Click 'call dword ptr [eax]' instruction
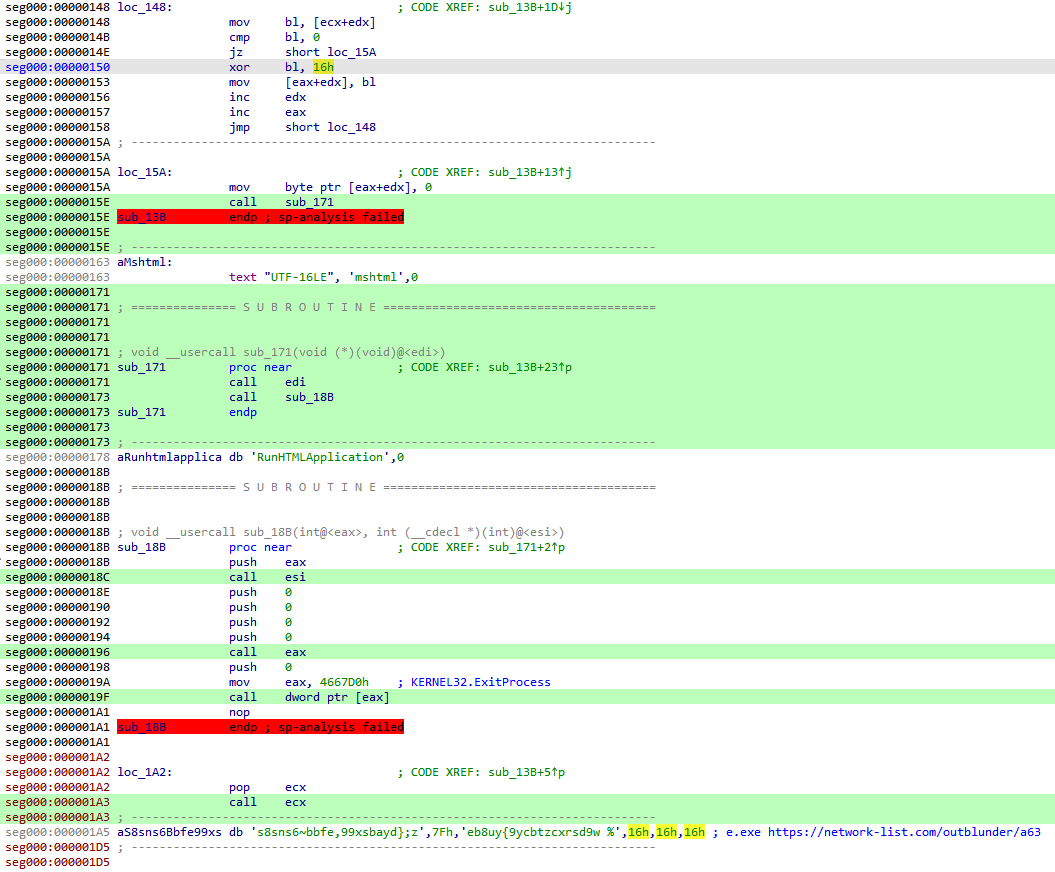This screenshot has height=872, width=1055. 309,698
